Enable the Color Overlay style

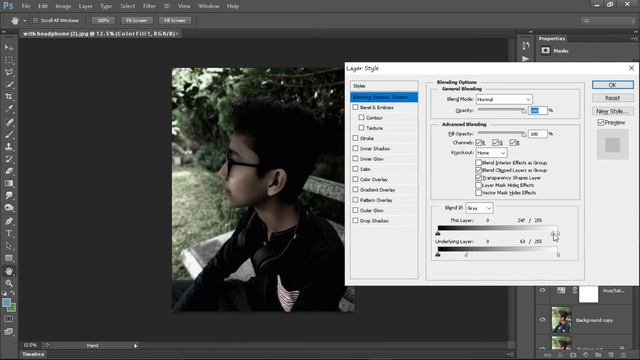click(355, 179)
